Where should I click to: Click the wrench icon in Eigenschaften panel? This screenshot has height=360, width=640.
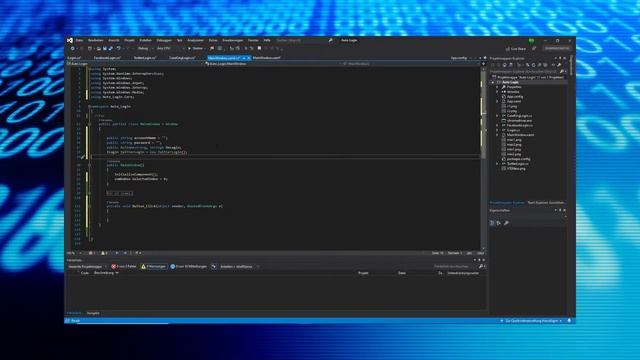pos(506,223)
